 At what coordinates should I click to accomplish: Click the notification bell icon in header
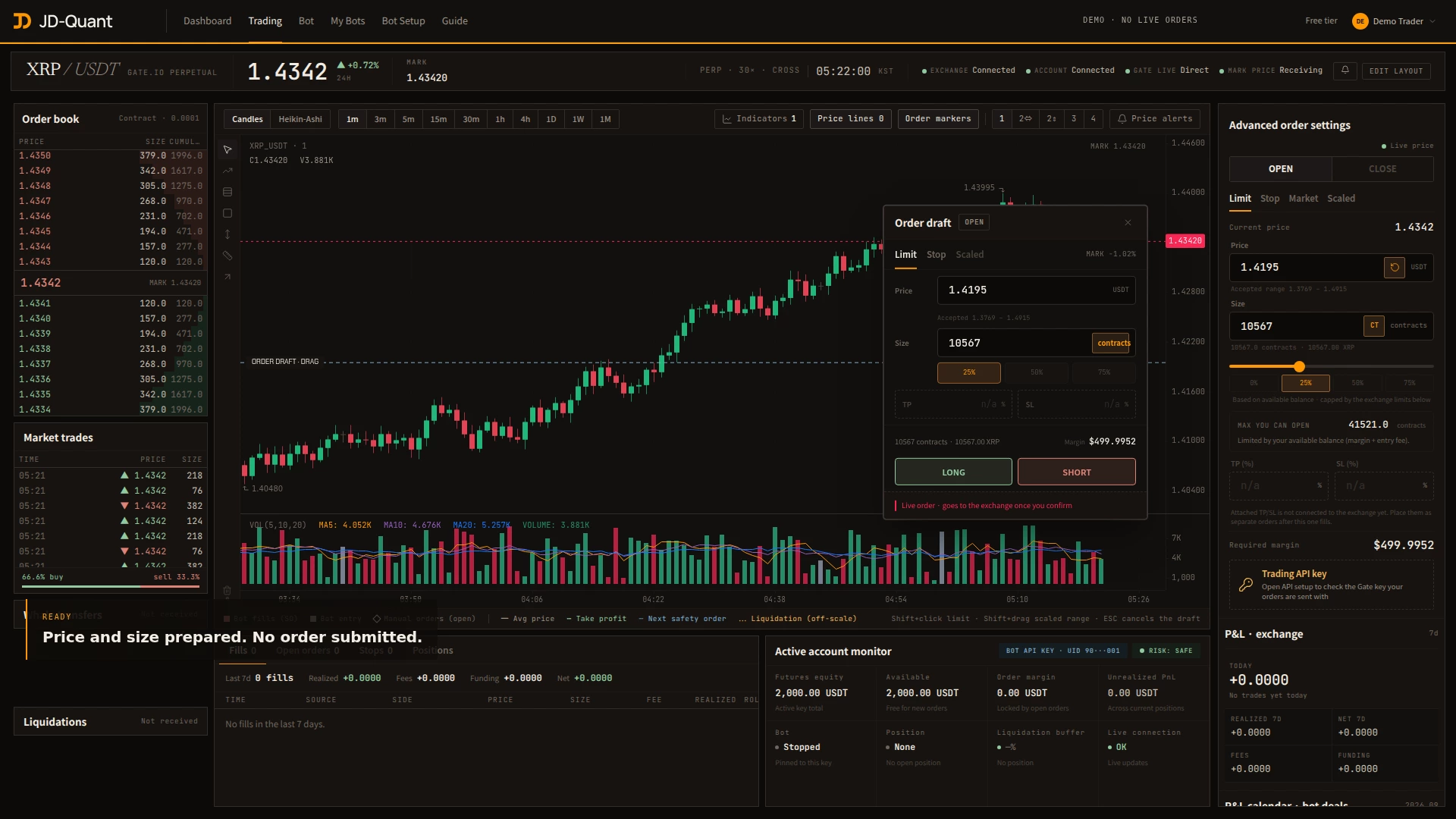[1345, 71]
